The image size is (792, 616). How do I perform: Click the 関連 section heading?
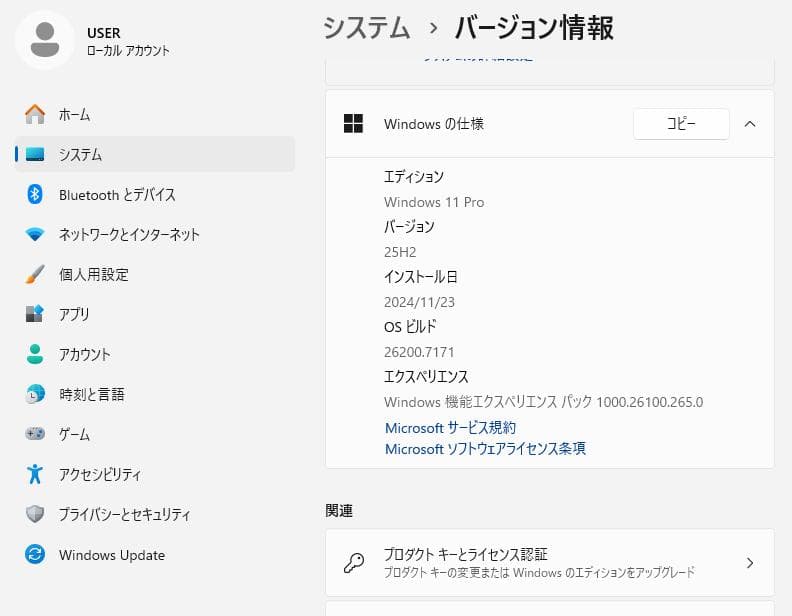tap(339, 511)
